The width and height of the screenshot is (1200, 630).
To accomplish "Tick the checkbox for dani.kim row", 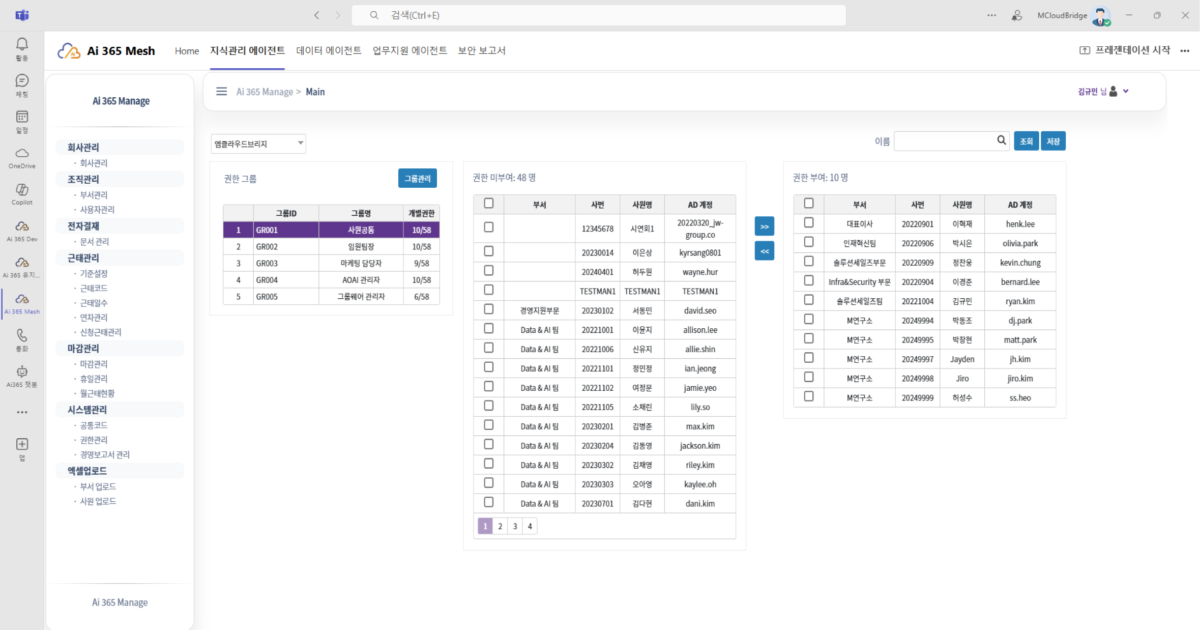I will 488,503.
